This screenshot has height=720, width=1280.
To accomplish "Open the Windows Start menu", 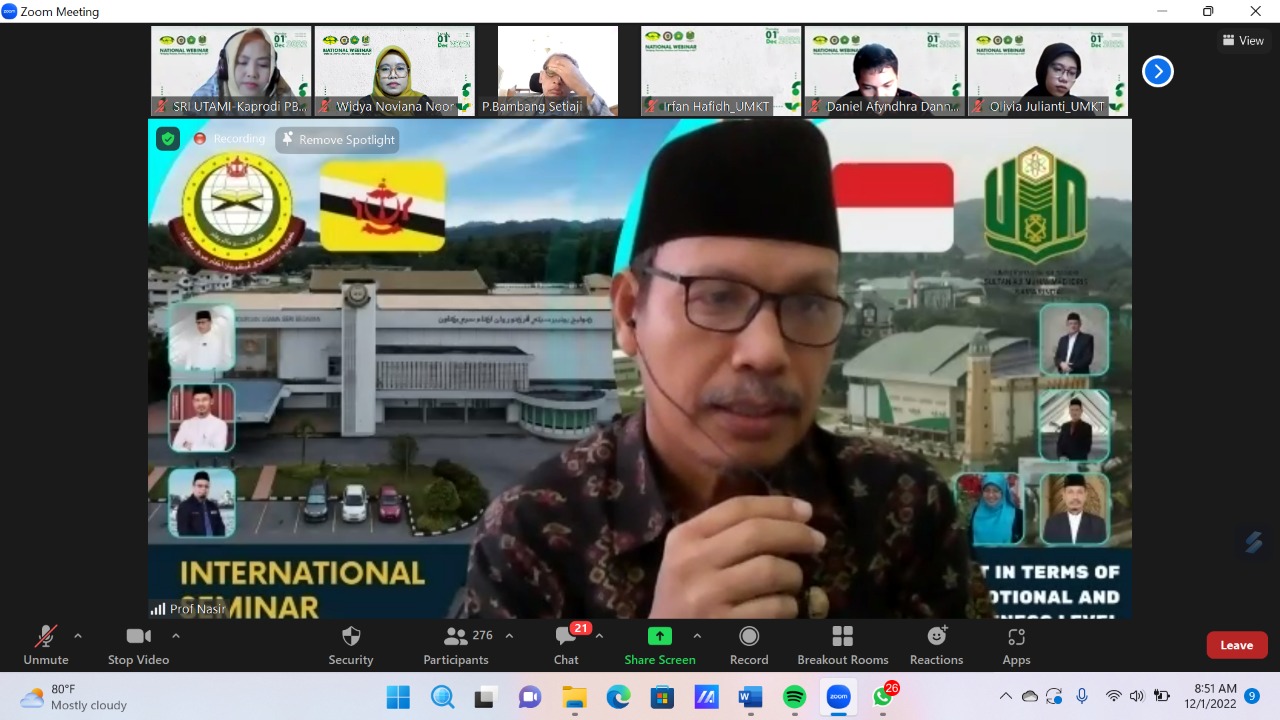I will 398,697.
